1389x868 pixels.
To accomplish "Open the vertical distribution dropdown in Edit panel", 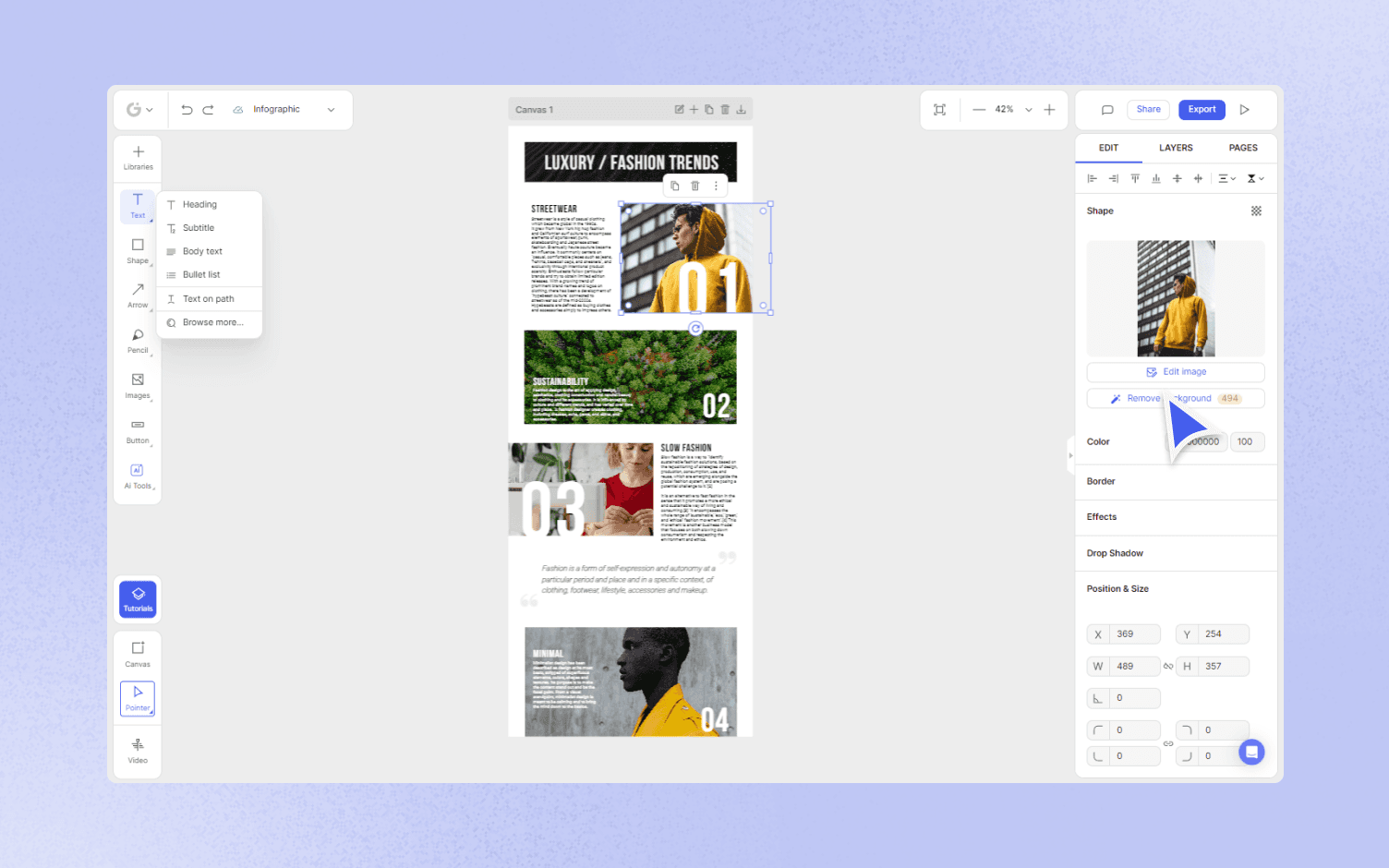I will coord(1253,178).
